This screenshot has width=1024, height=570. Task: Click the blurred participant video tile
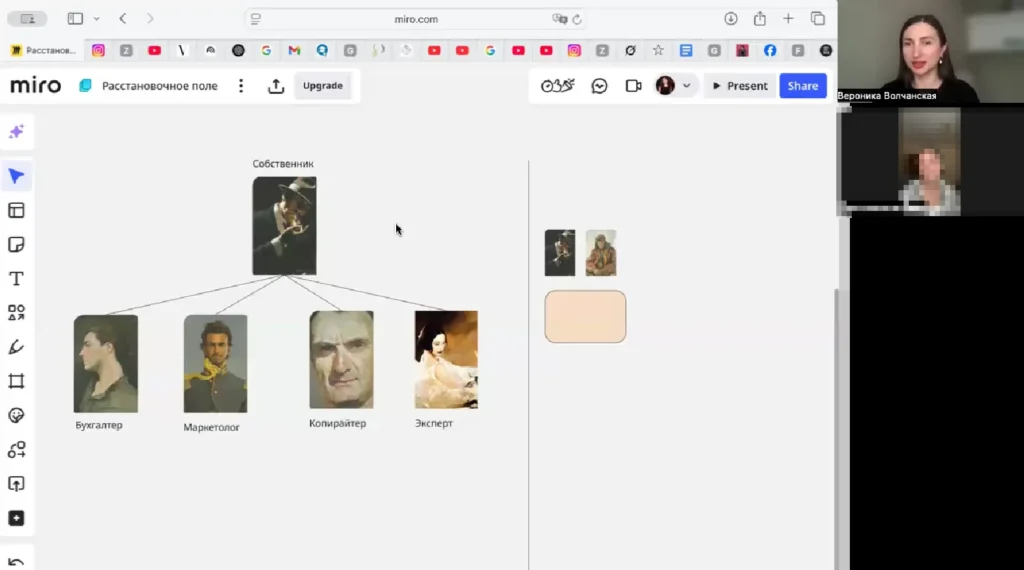[x=929, y=161]
